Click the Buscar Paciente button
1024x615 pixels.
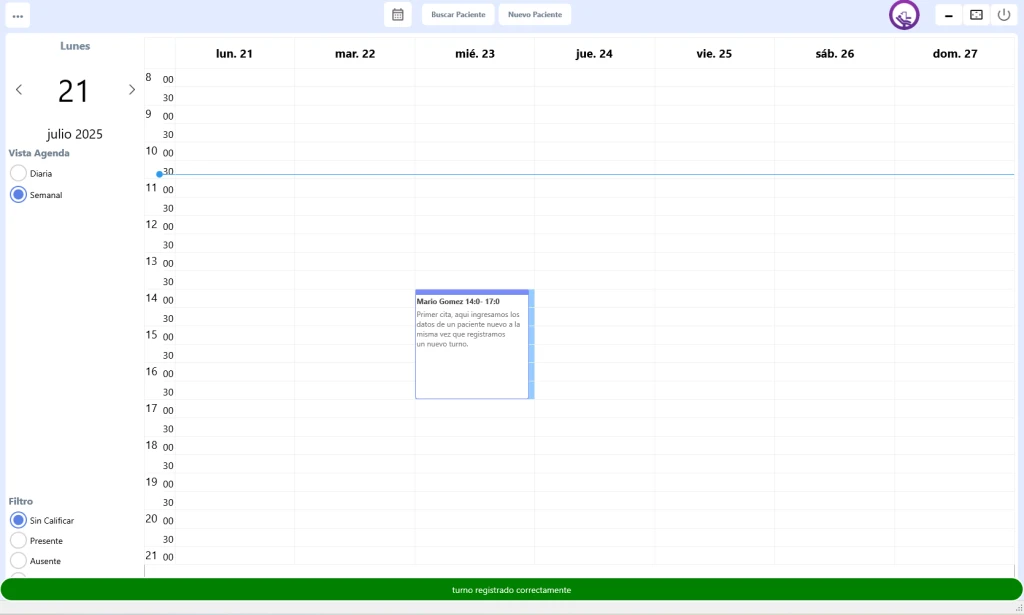click(458, 14)
